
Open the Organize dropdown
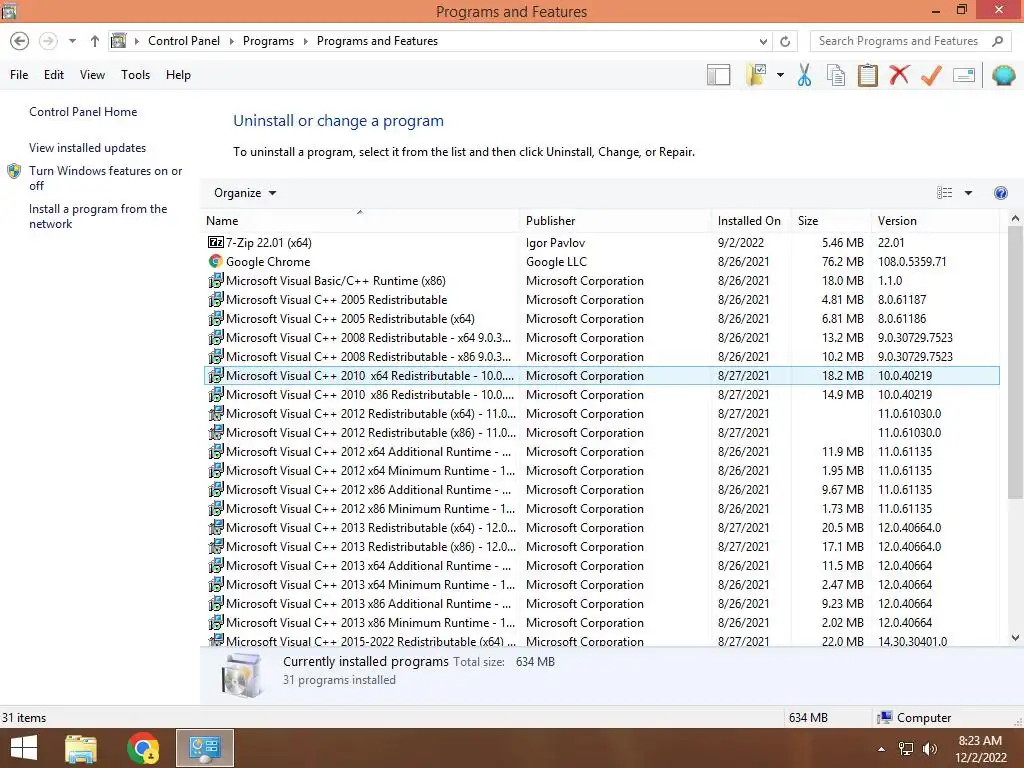tap(245, 193)
